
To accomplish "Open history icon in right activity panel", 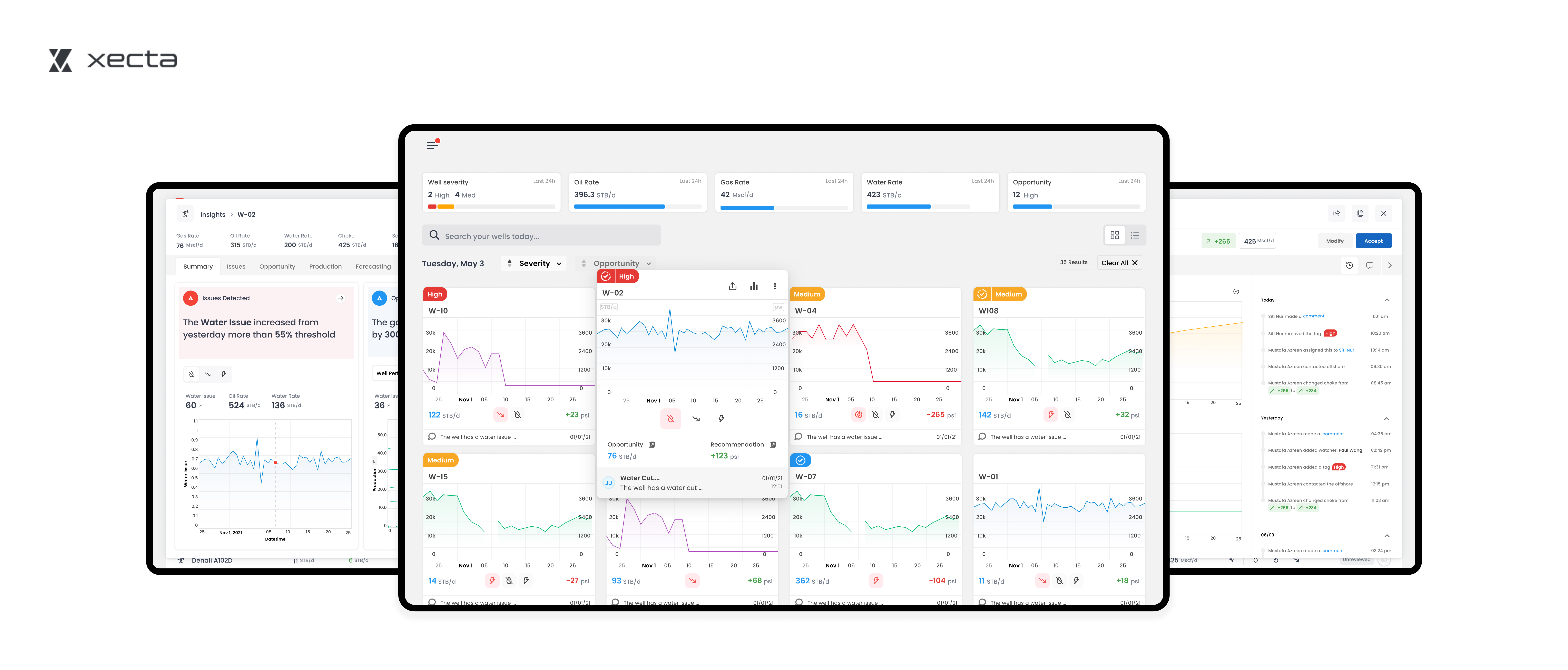I will pyautogui.click(x=1350, y=266).
